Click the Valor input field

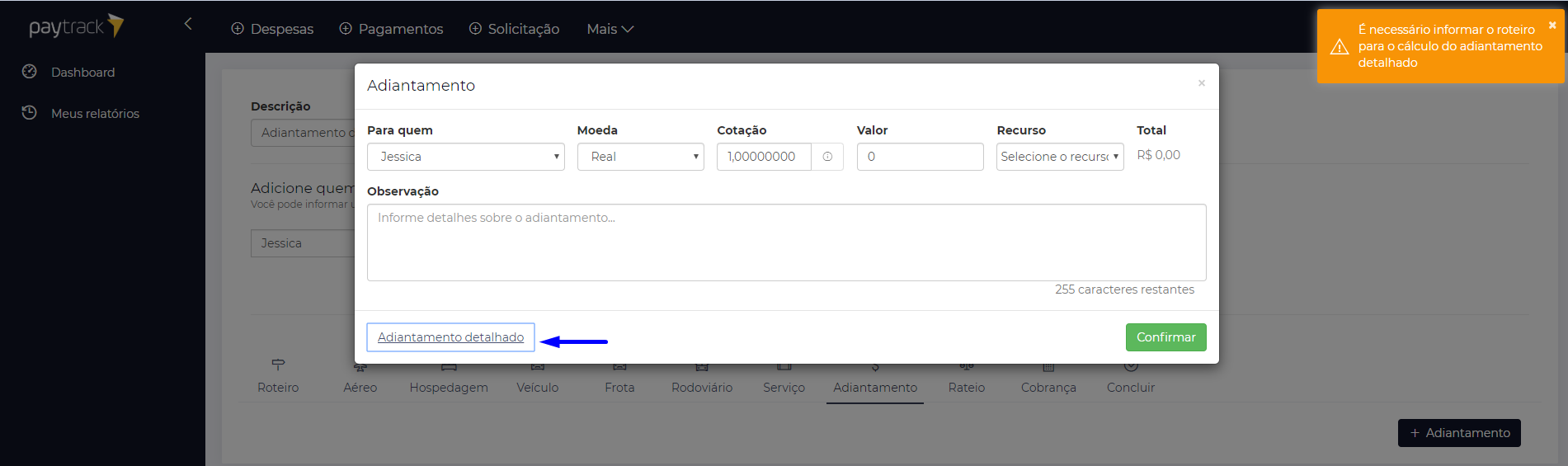[x=920, y=157]
